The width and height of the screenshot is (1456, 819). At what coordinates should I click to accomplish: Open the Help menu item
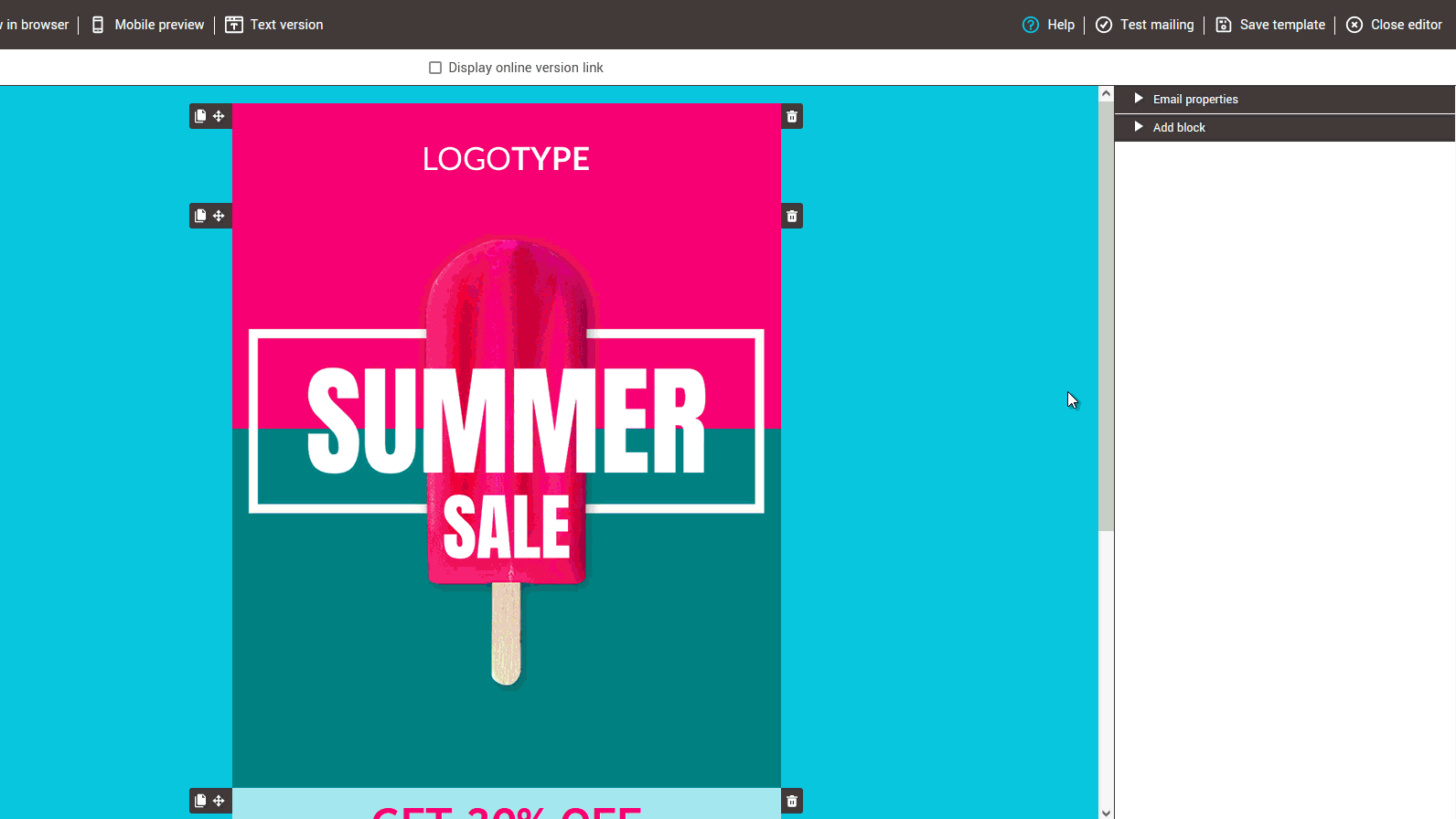coord(1049,25)
